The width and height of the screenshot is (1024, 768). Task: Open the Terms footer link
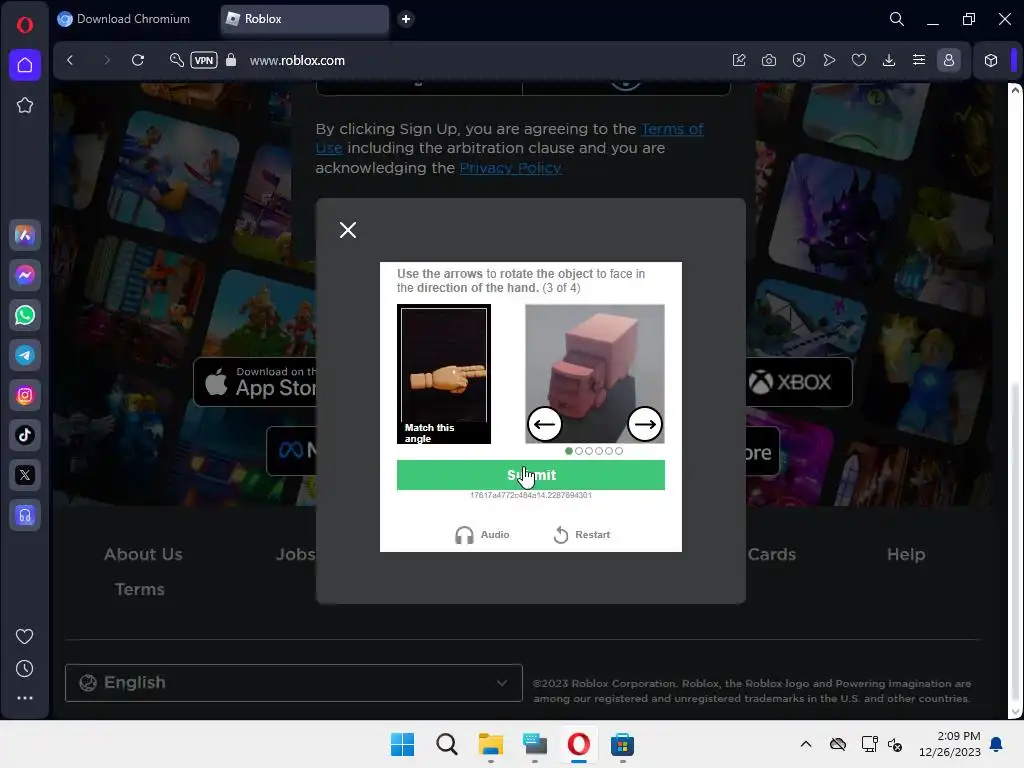tap(140, 590)
